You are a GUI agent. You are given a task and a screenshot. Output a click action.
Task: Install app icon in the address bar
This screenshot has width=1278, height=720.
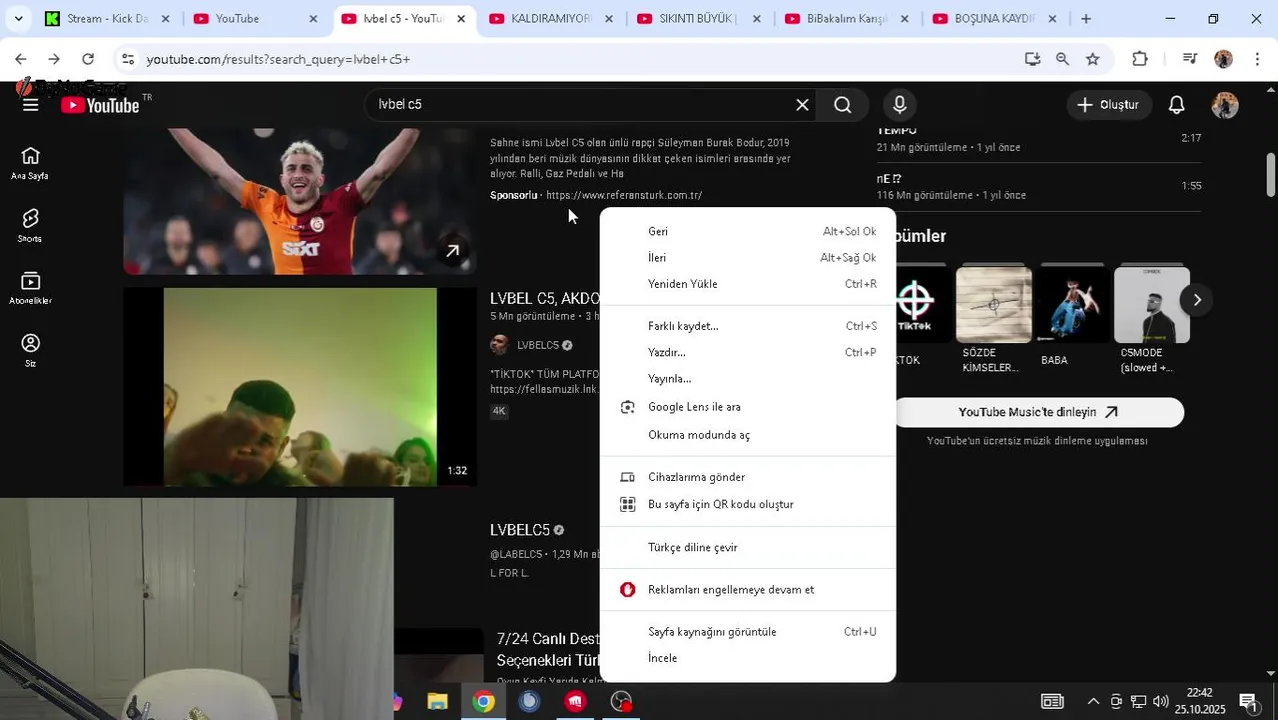pyautogui.click(x=1033, y=59)
